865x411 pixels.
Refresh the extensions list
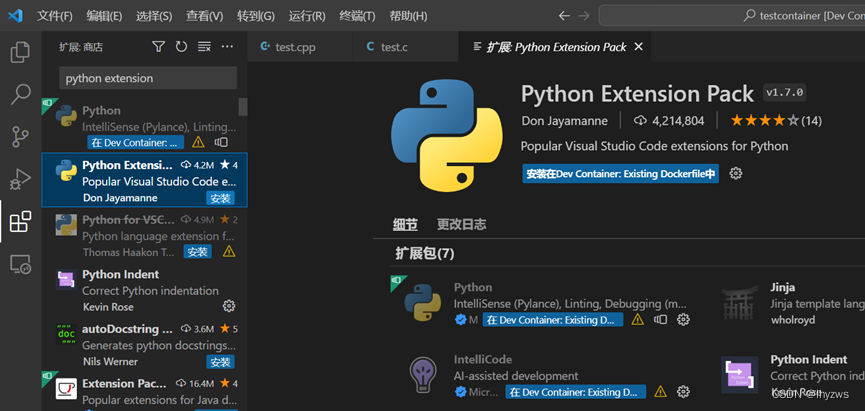[x=181, y=47]
